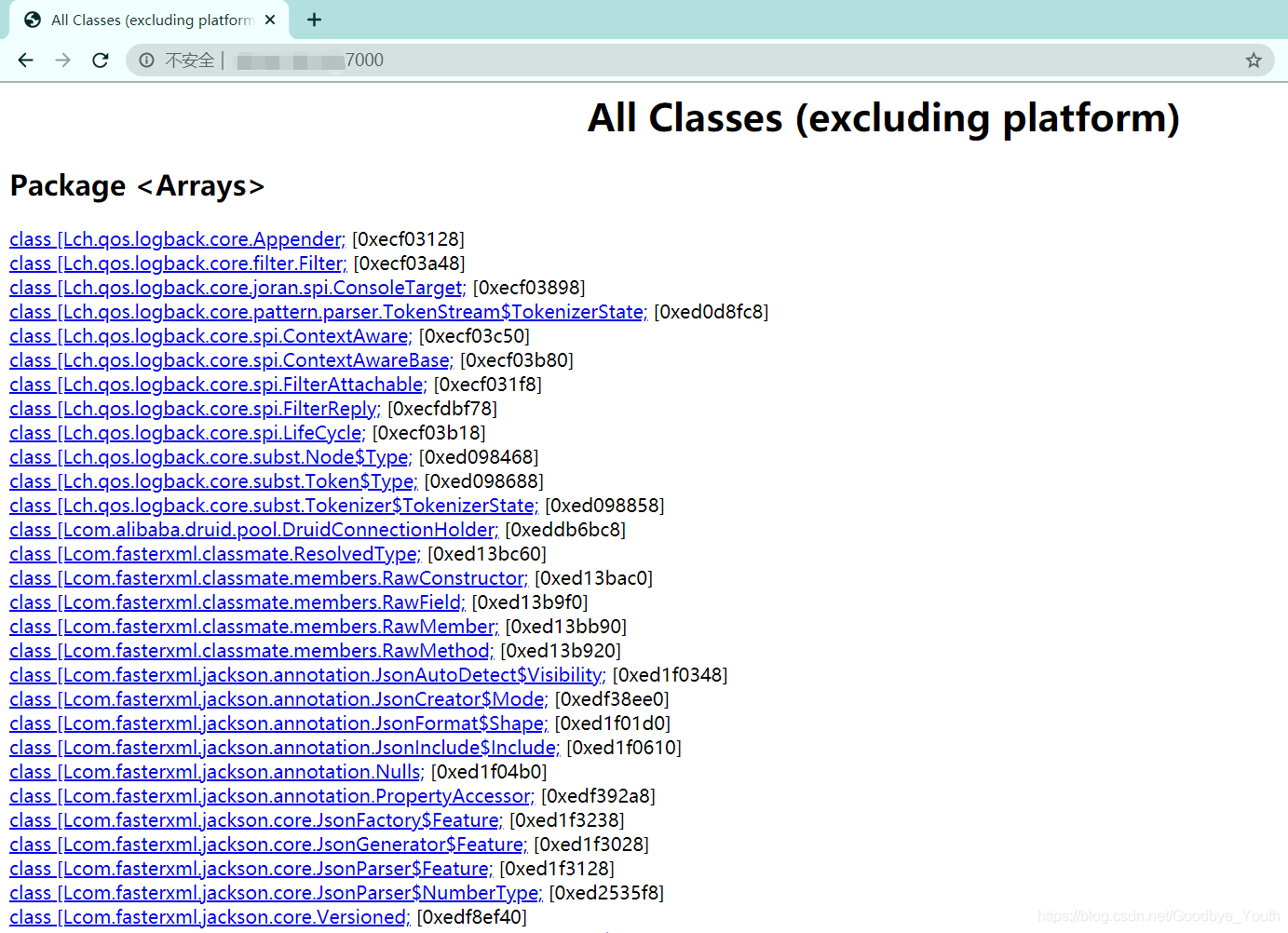
Task: Open TokenStream$TokenizerState class link
Action: [x=329, y=312]
